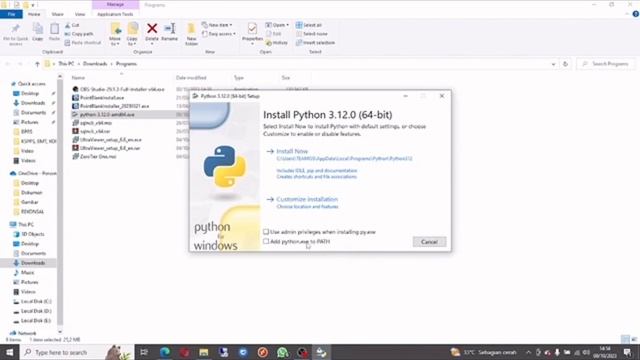This screenshot has height=360, width=640.
Task: Click the taskbar search box
Action: tap(78, 352)
